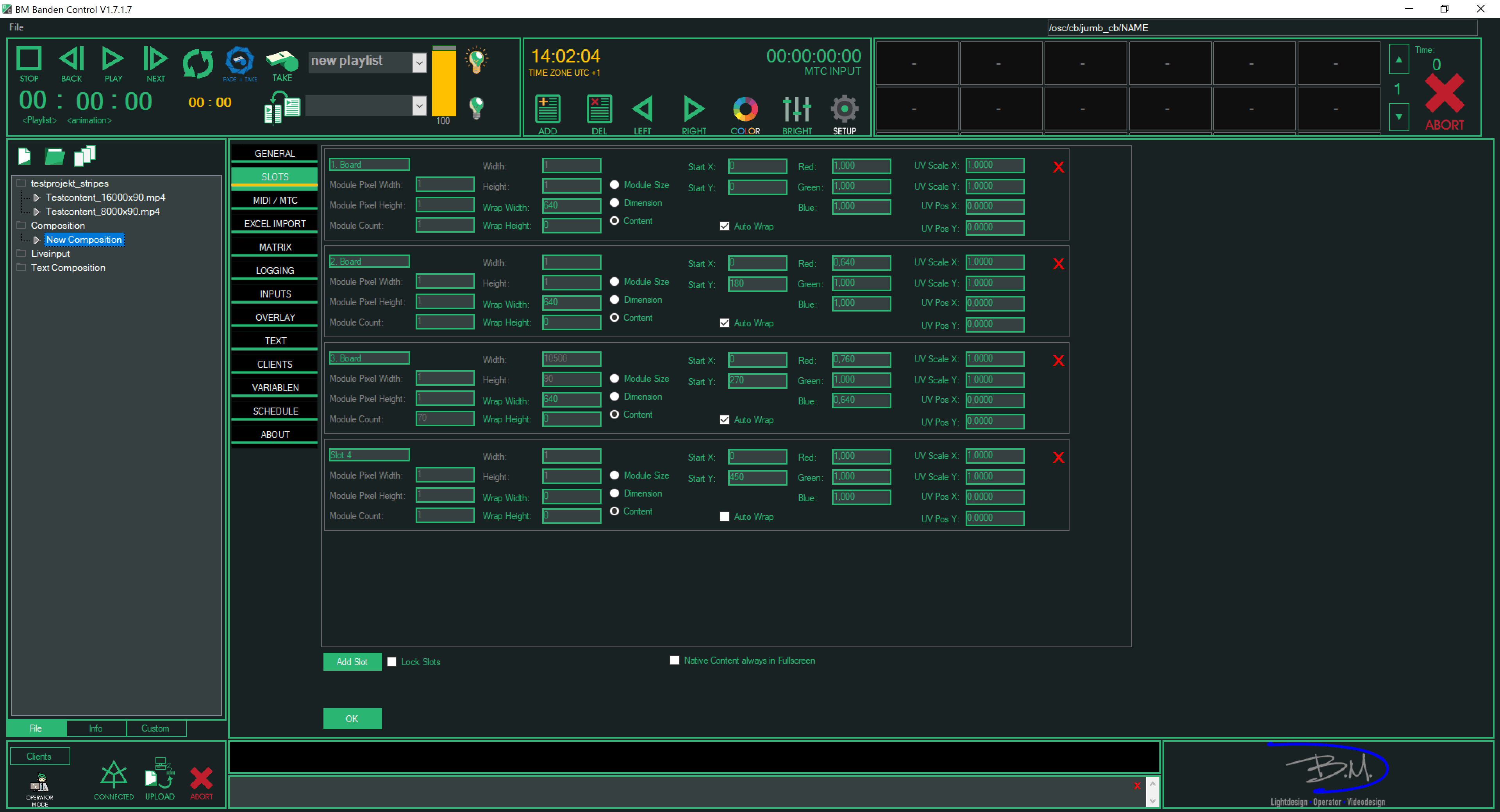1500x812 pixels.
Task: Expand the New Composition tree item
Action: (x=37, y=239)
